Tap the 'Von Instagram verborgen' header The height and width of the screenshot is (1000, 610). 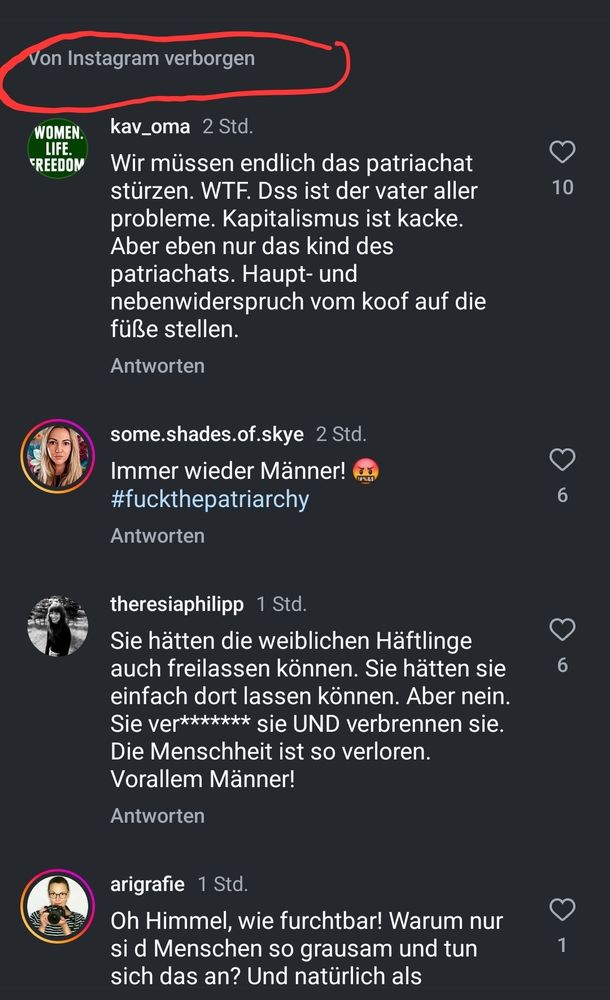[142, 58]
